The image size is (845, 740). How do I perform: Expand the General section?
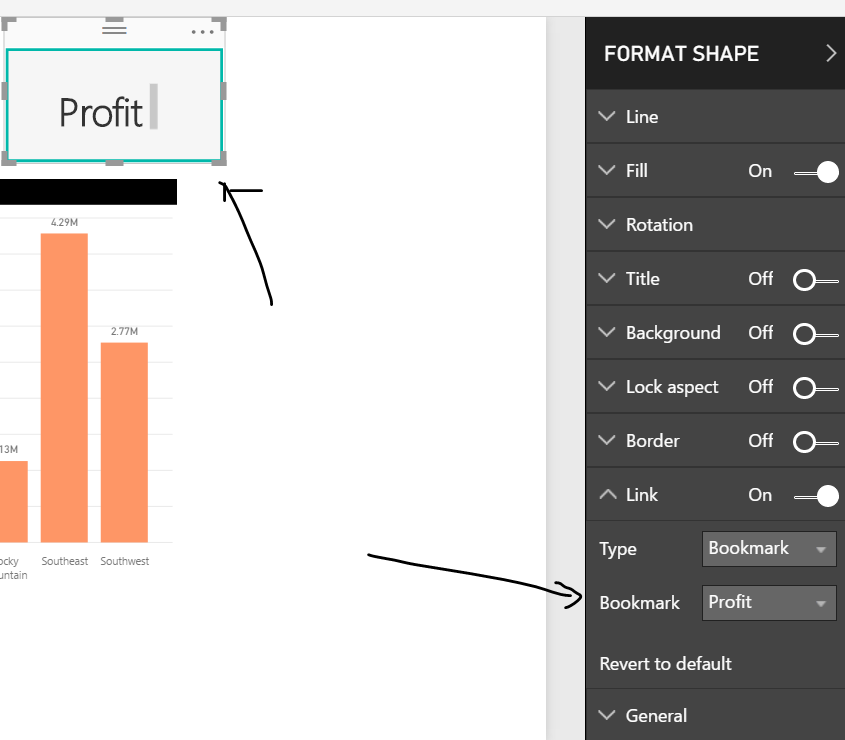click(x=715, y=715)
